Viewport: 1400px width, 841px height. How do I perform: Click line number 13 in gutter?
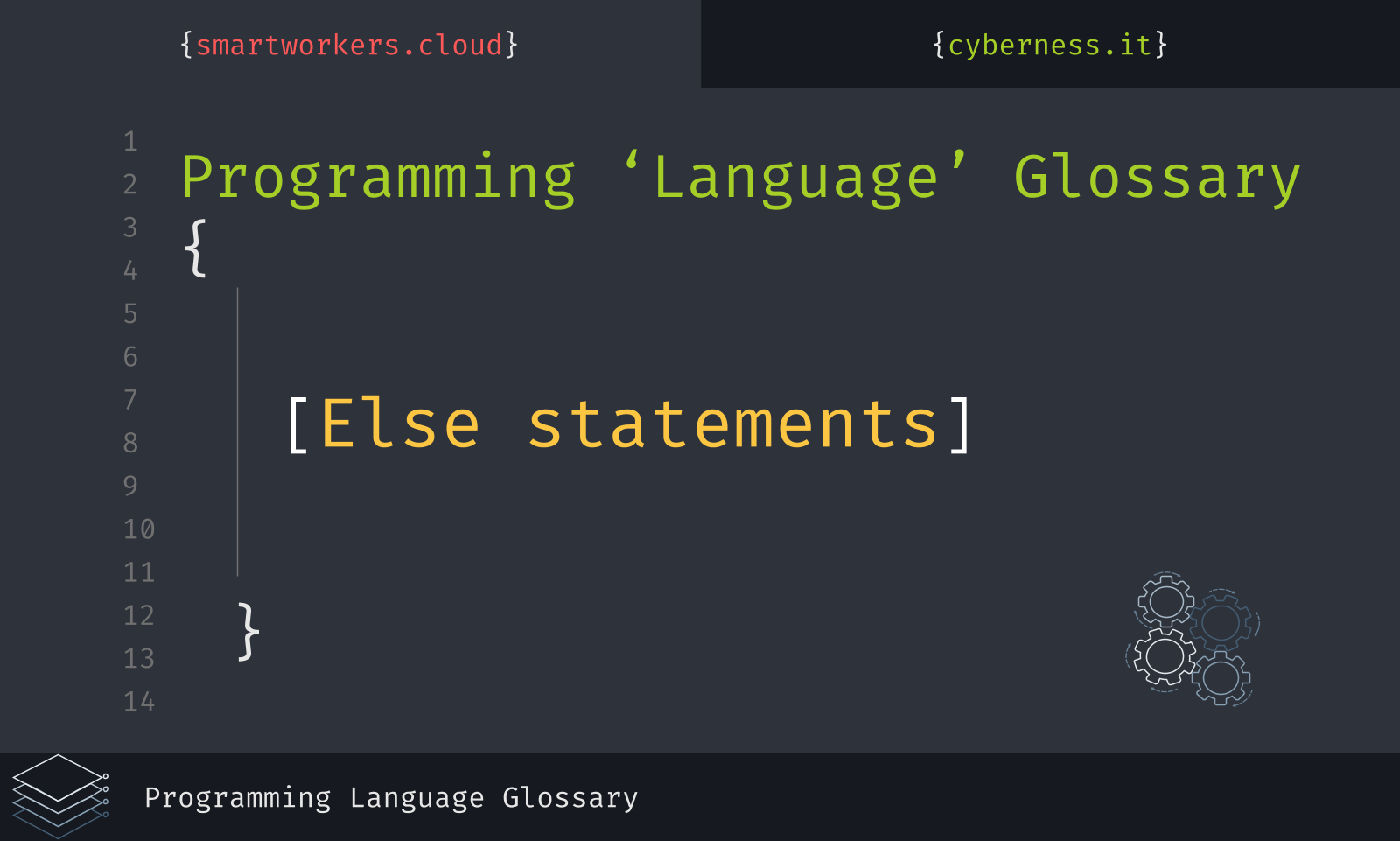coord(139,657)
